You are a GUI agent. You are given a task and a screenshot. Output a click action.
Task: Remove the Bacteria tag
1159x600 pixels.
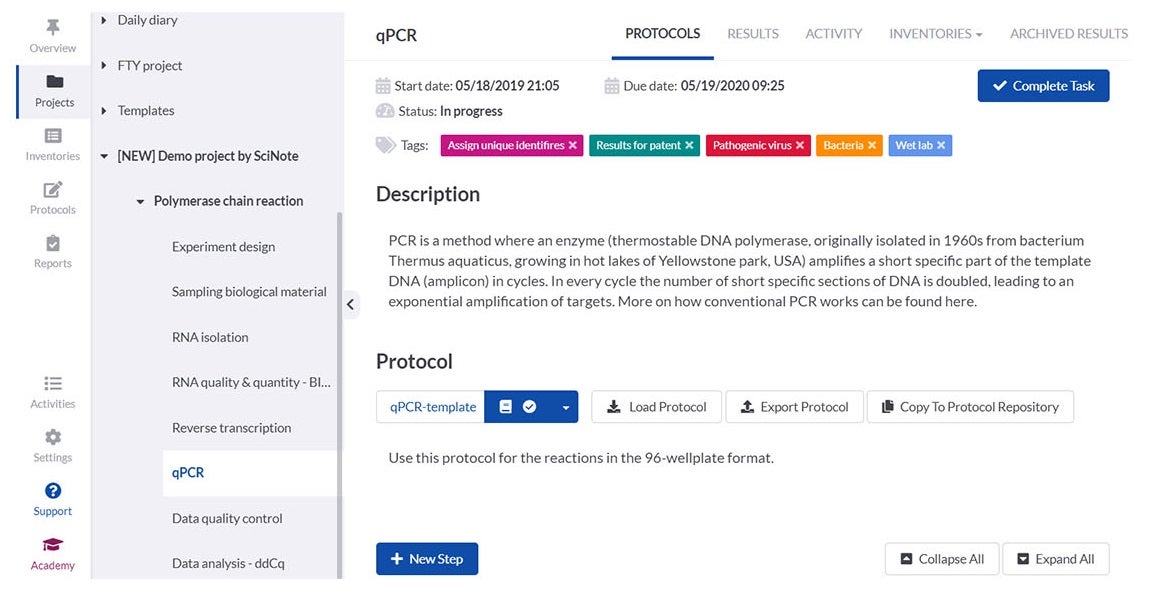[872, 146]
